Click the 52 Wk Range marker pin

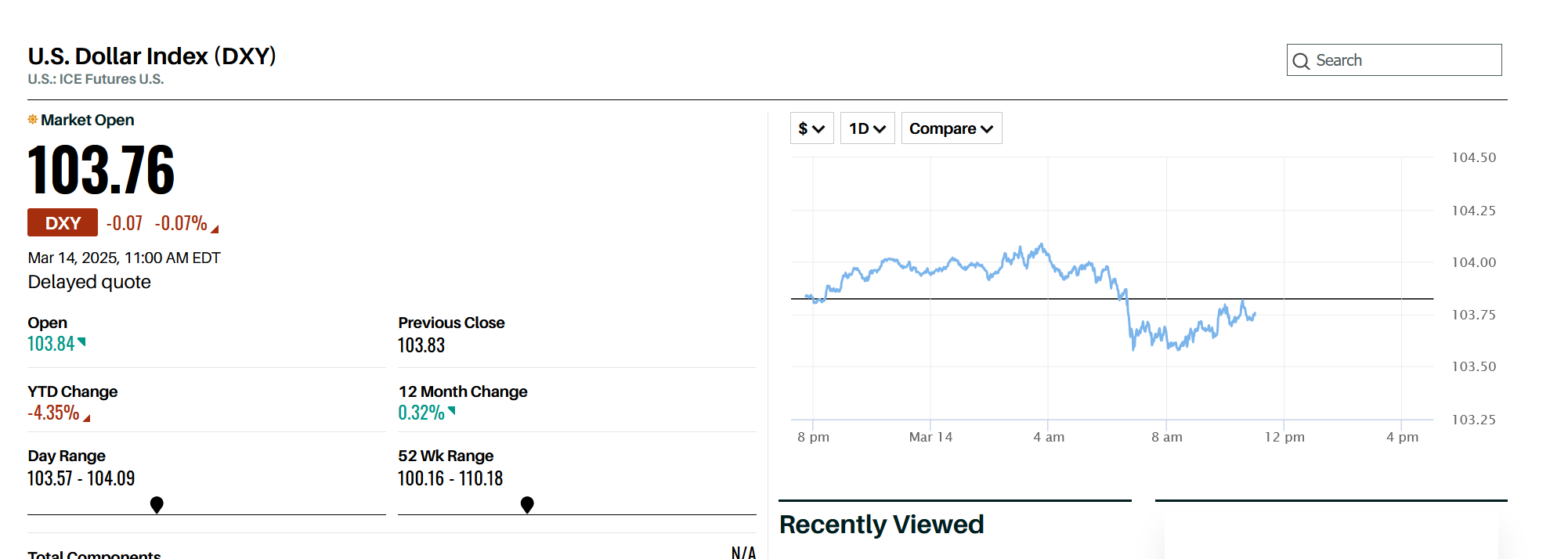(527, 504)
